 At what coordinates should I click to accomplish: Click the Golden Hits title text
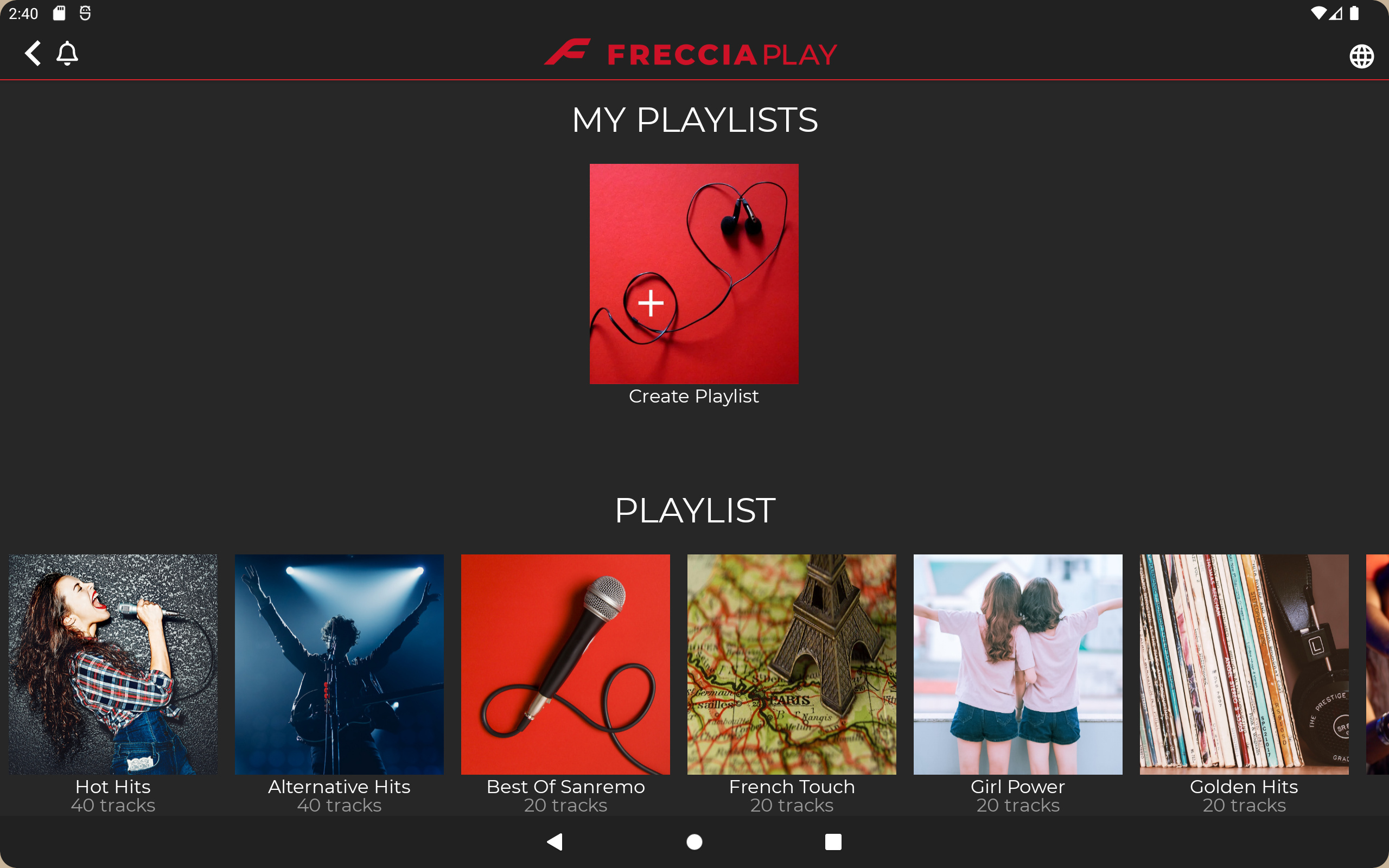[1244, 787]
